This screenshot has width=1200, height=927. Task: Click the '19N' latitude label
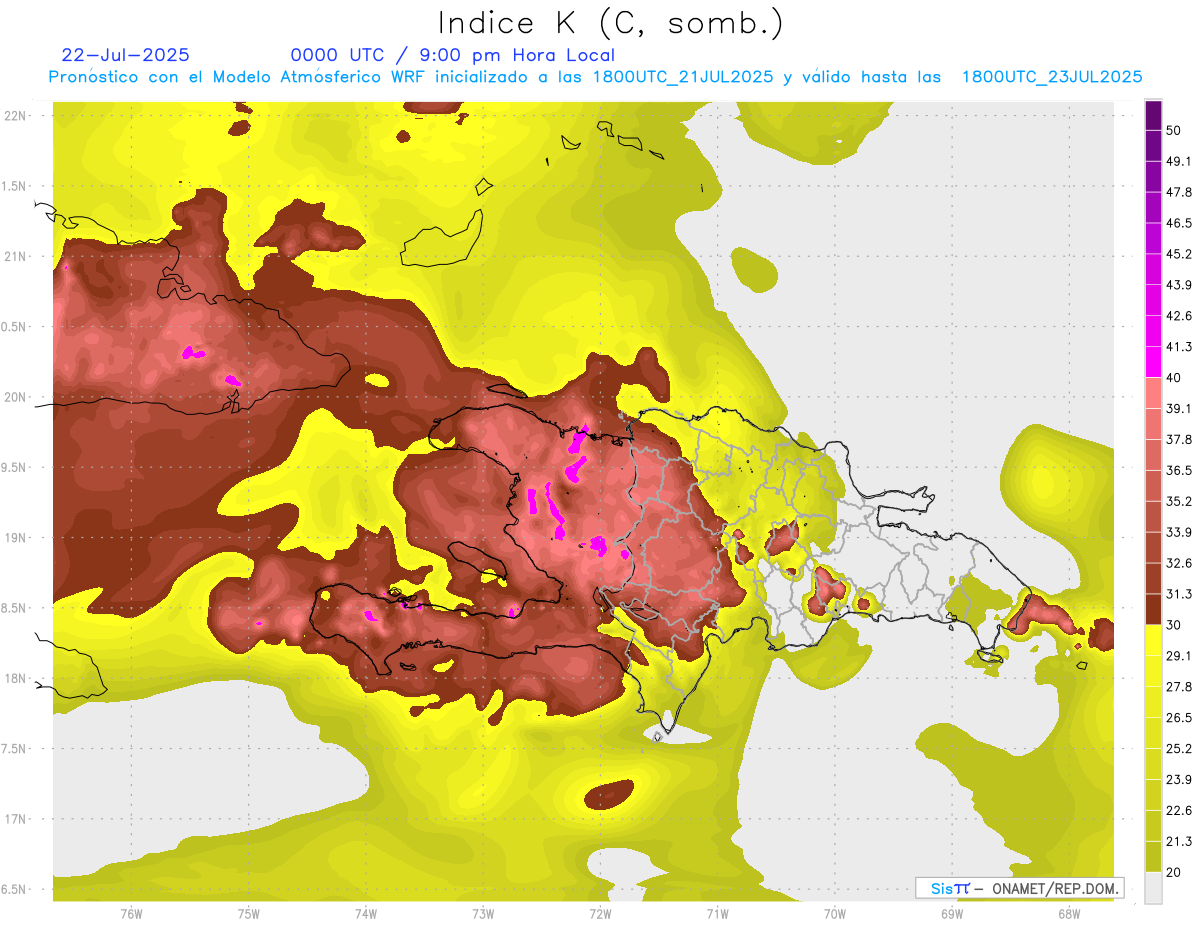15,538
